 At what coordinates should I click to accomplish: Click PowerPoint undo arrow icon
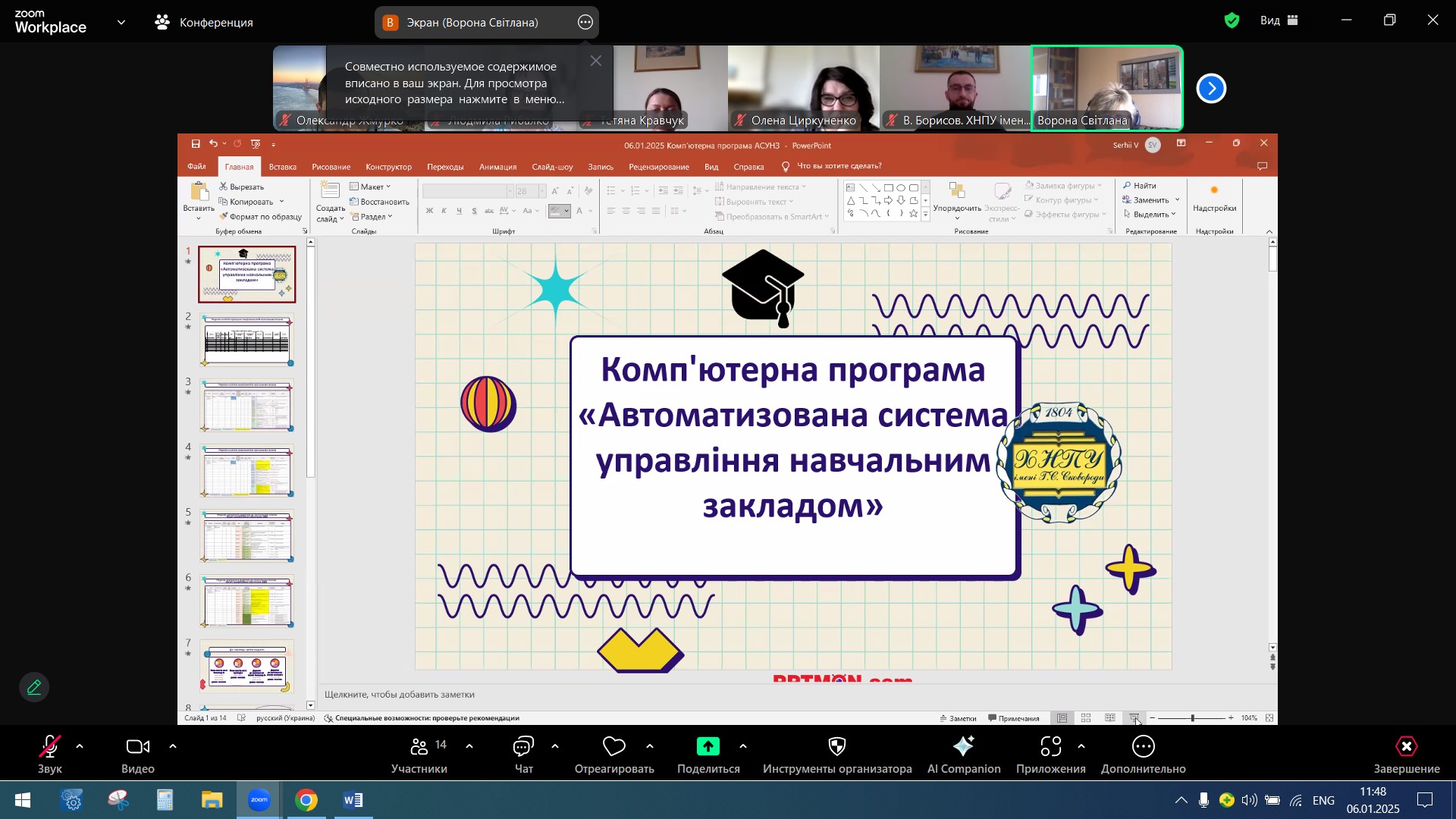(x=213, y=144)
